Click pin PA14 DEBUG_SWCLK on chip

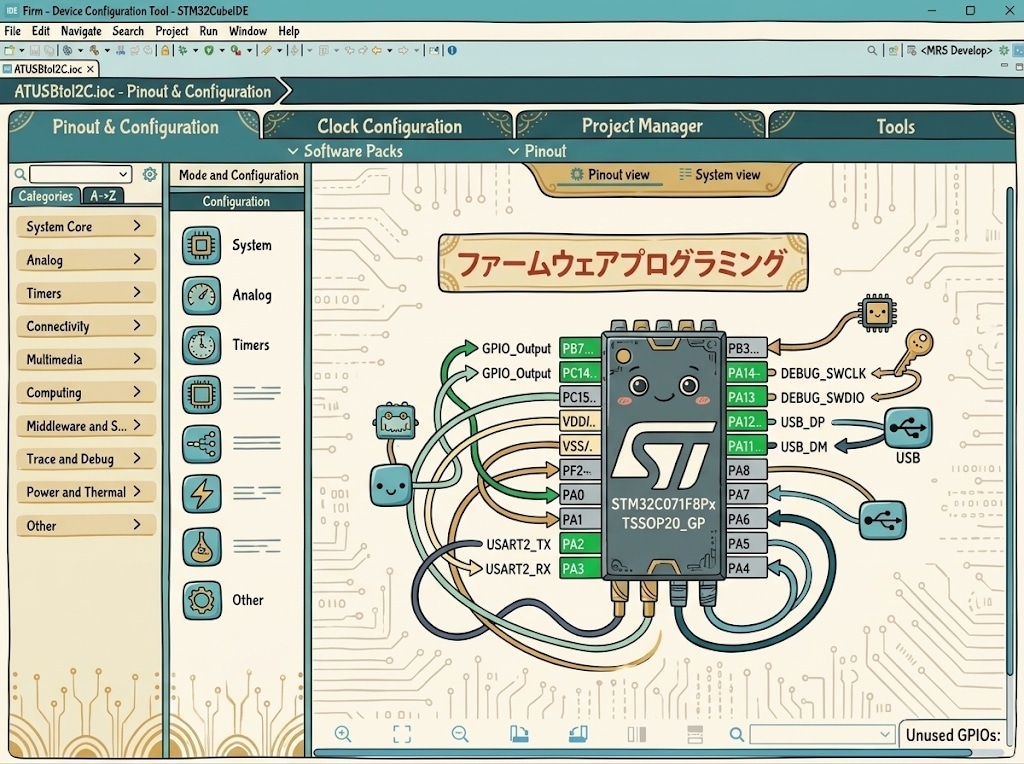pos(746,373)
